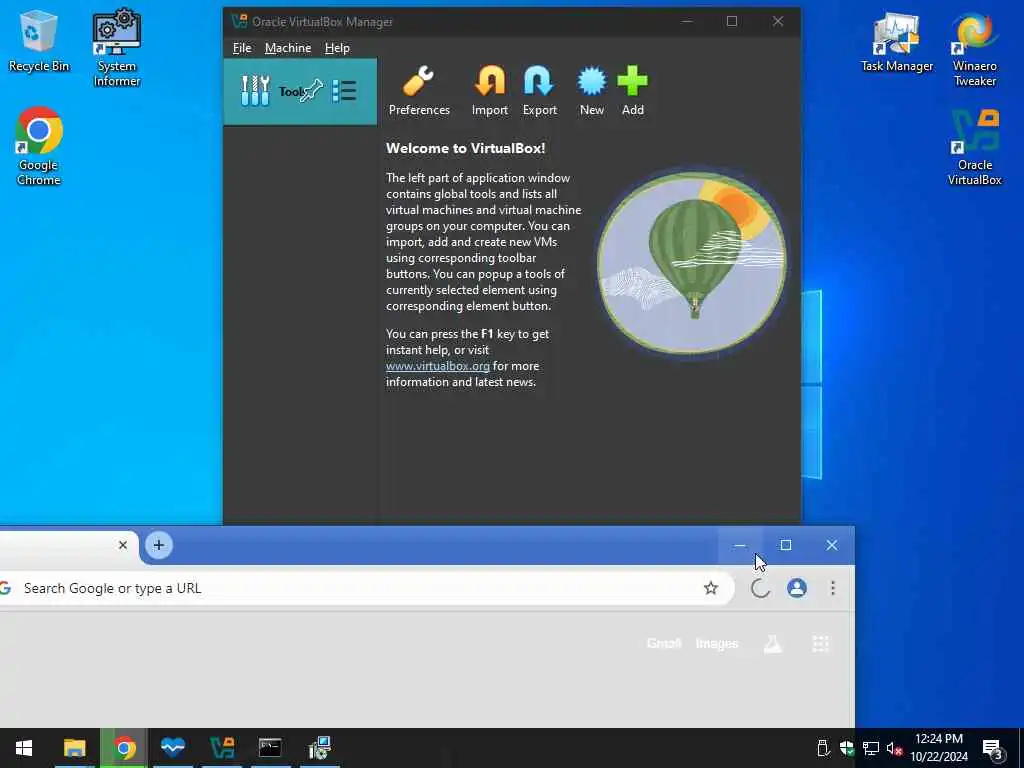Open Windows Security tray icon
Screen dimensions: 1024x768
pos(847,748)
